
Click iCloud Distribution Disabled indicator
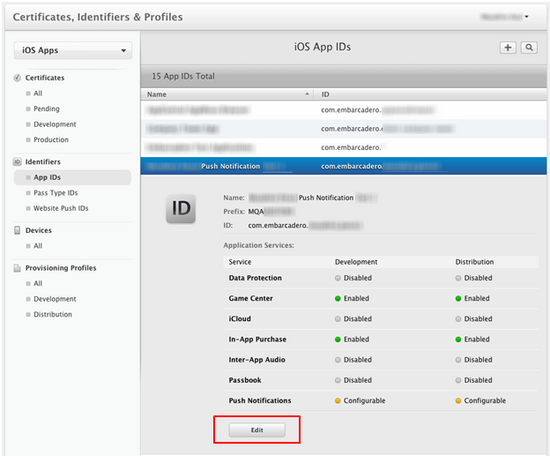458,319
